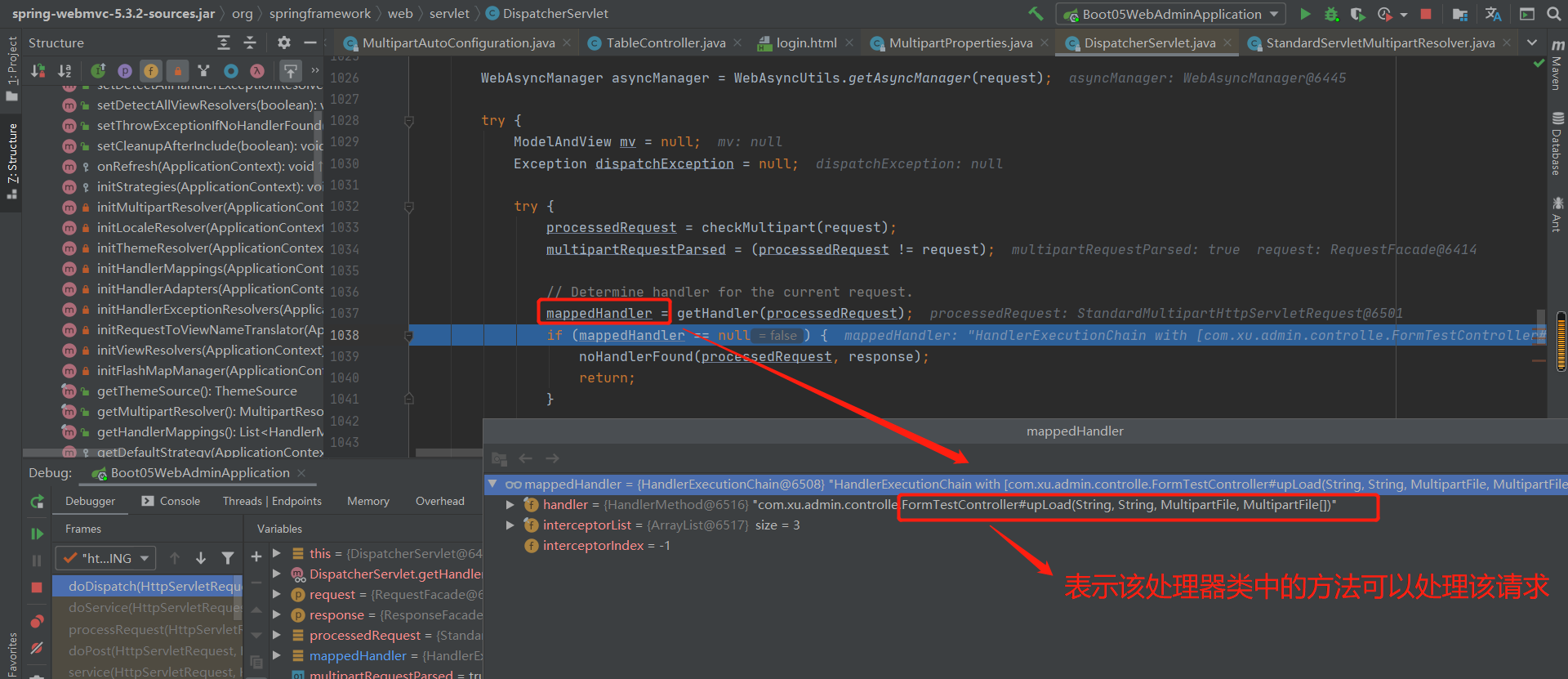Viewport: 1568px width, 679px height.
Task: Open the Database tool window
Action: pyautogui.click(x=1557, y=144)
